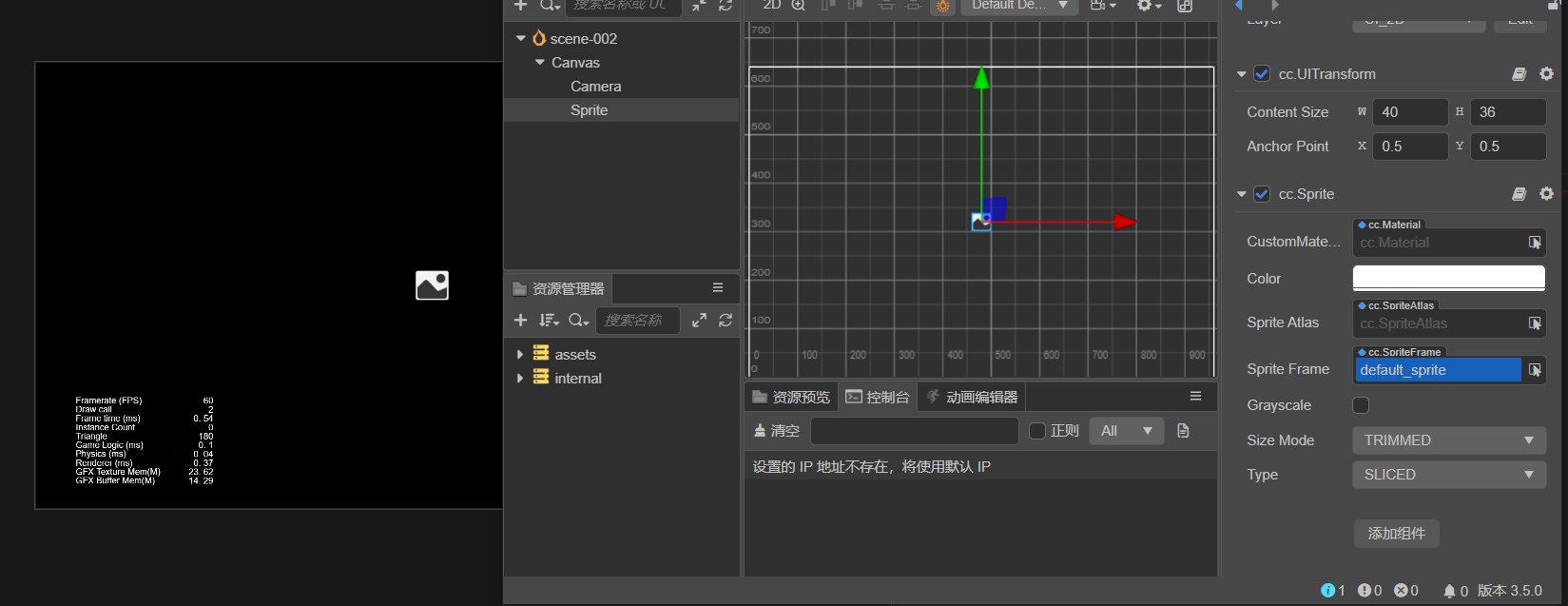Switch to the 资源管理器 tab
1568x606 pixels.
pos(559,288)
